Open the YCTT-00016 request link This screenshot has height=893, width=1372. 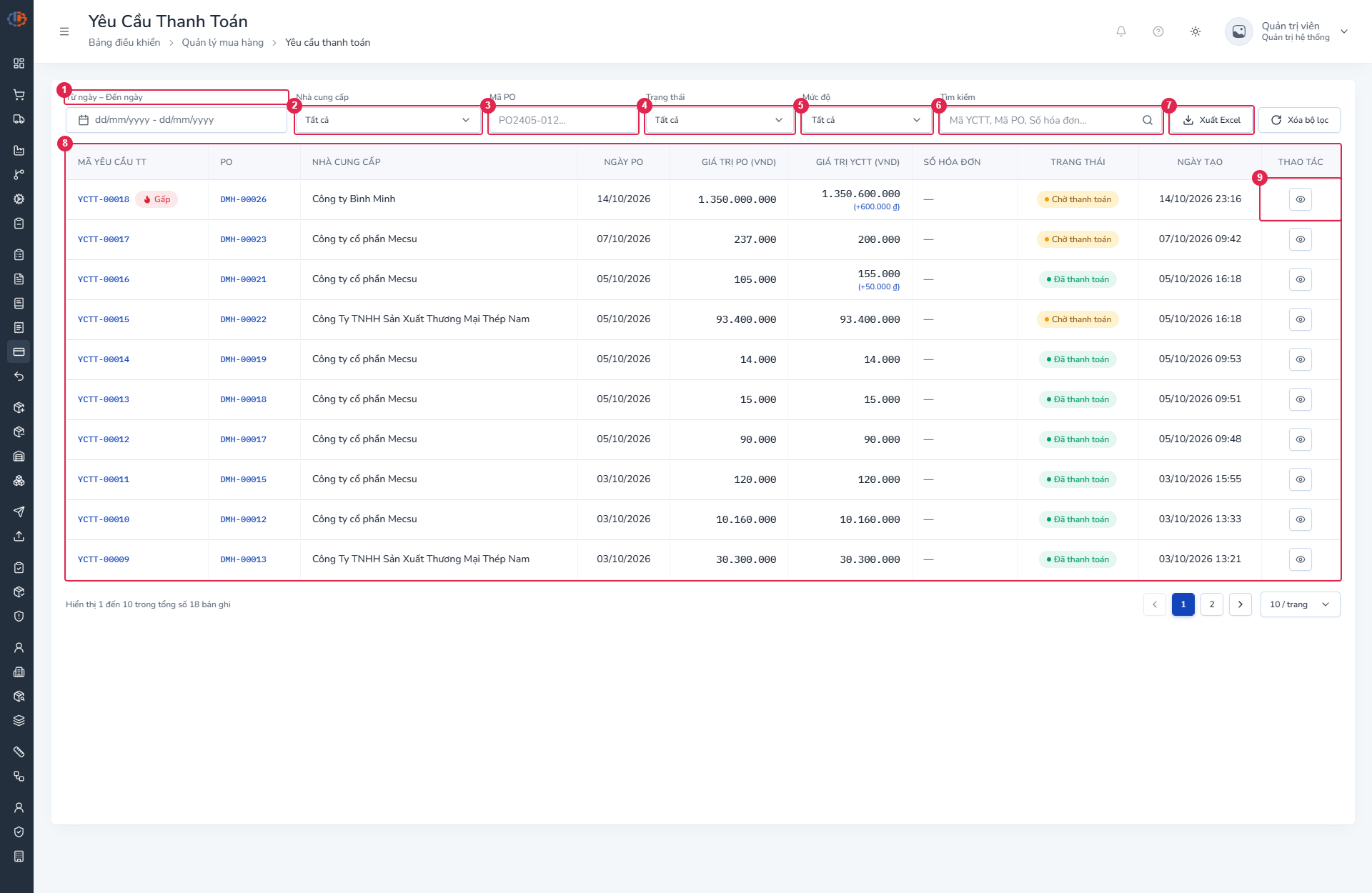(104, 279)
